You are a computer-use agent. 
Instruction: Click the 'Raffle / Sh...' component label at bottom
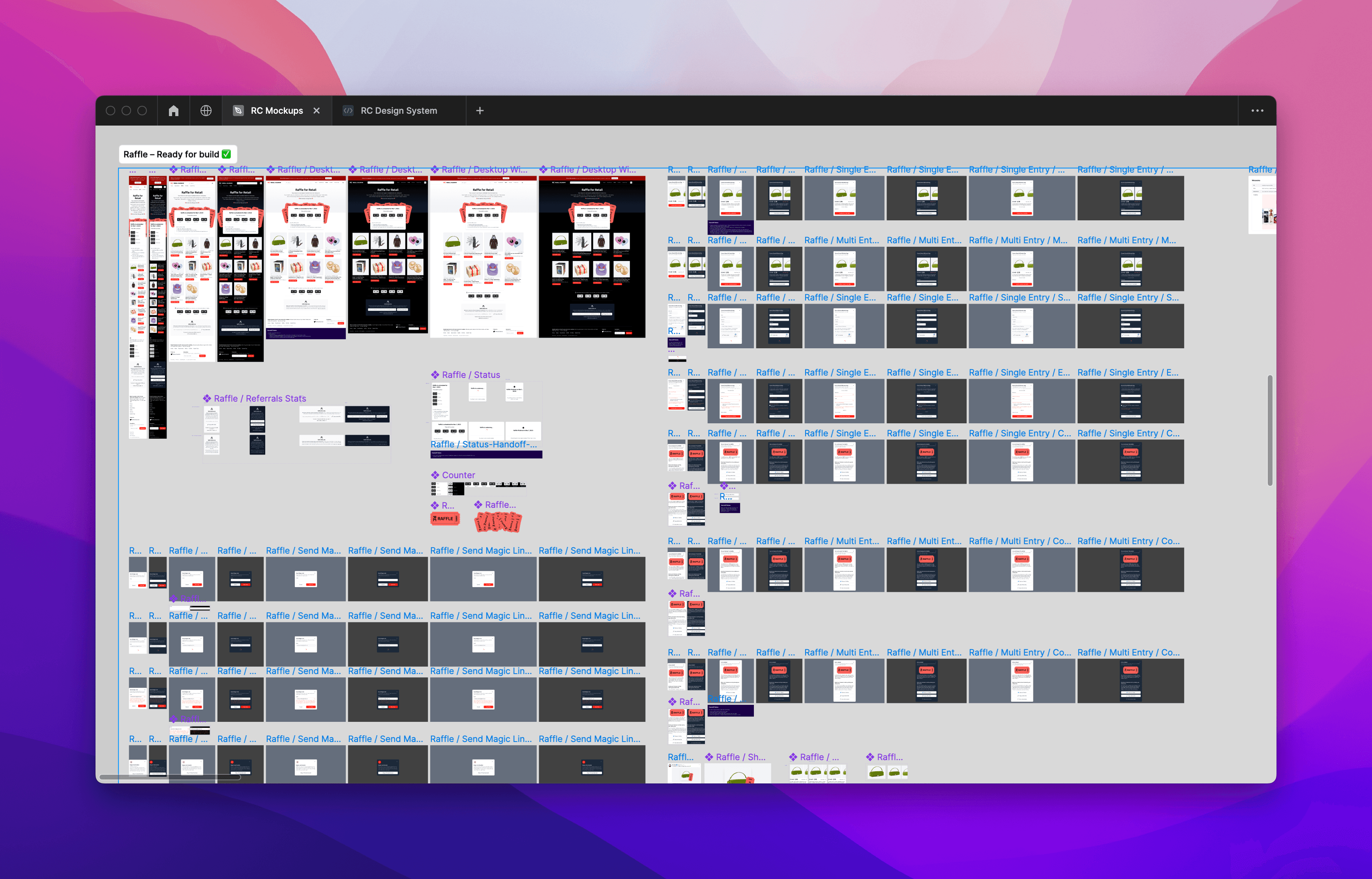pyautogui.click(x=740, y=757)
